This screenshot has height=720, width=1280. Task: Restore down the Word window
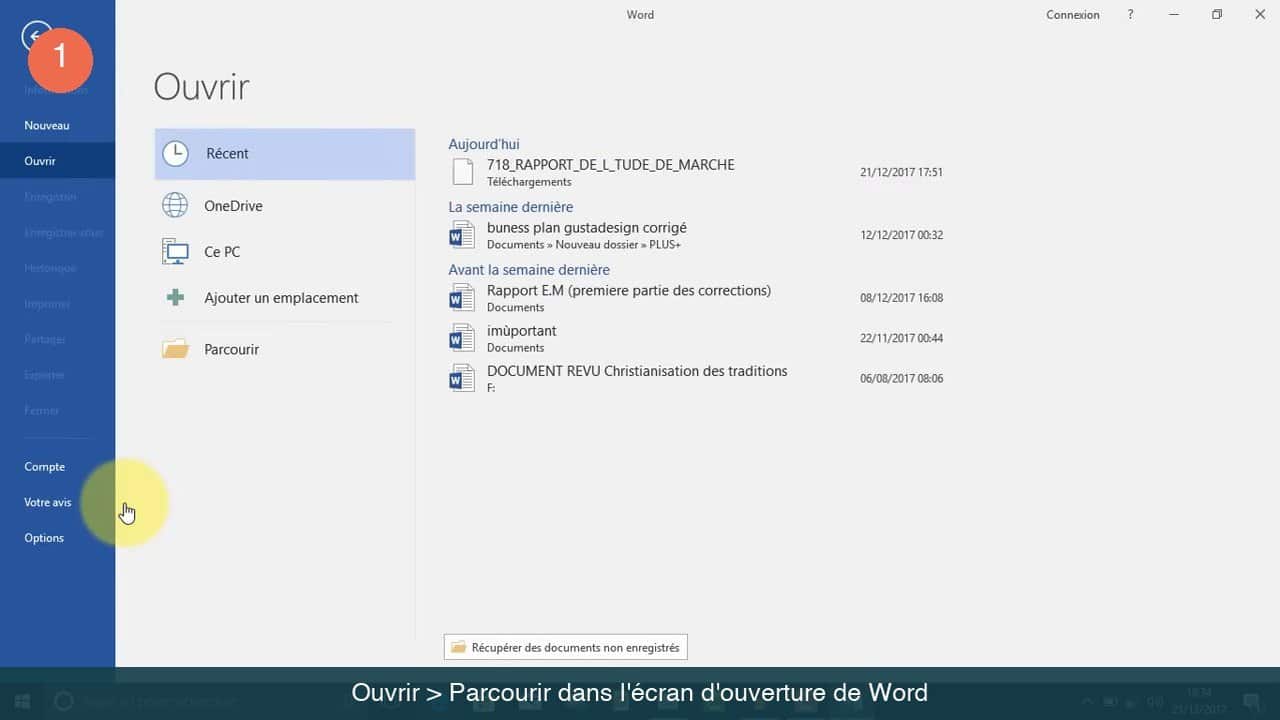click(x=1217, y=15)
